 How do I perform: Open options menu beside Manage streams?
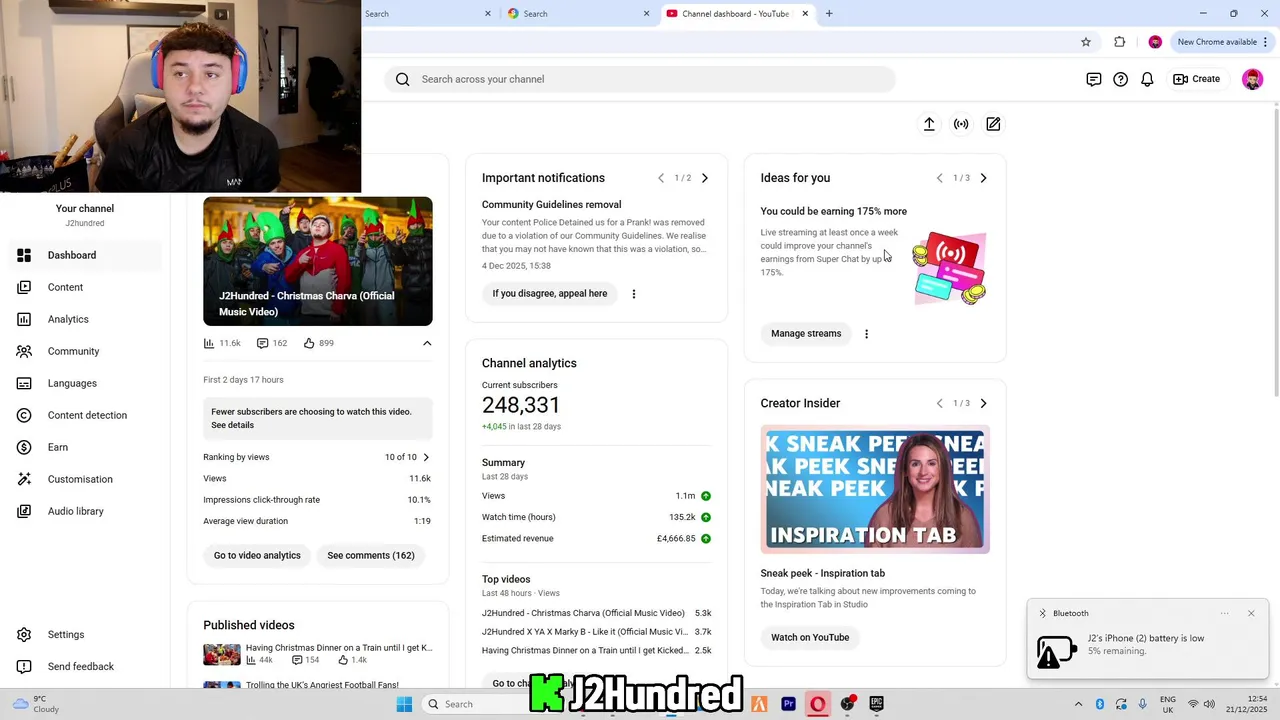click(x=866, y=334)
